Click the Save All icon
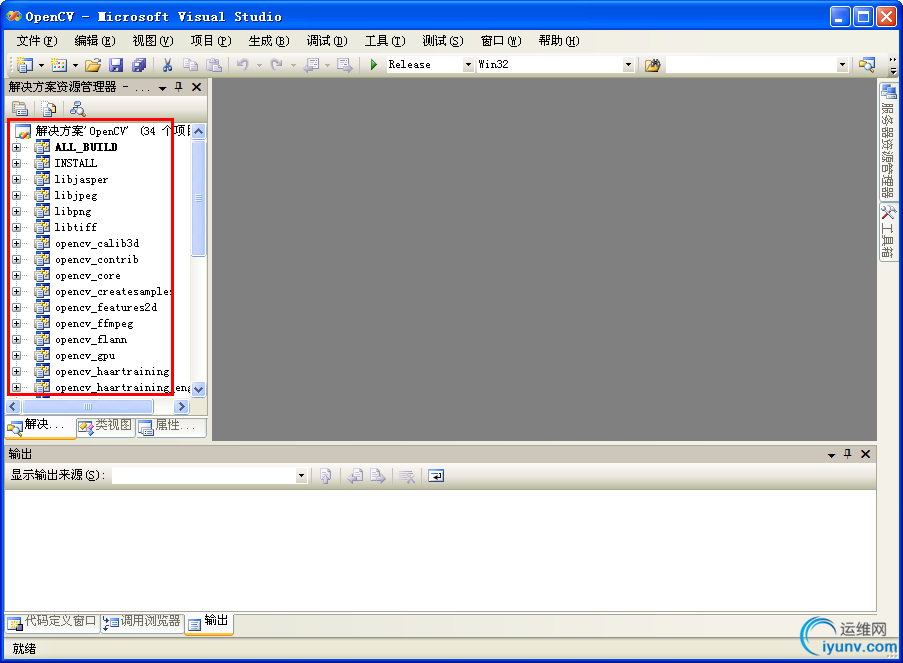903x663 pixels. tap(139, 65)
